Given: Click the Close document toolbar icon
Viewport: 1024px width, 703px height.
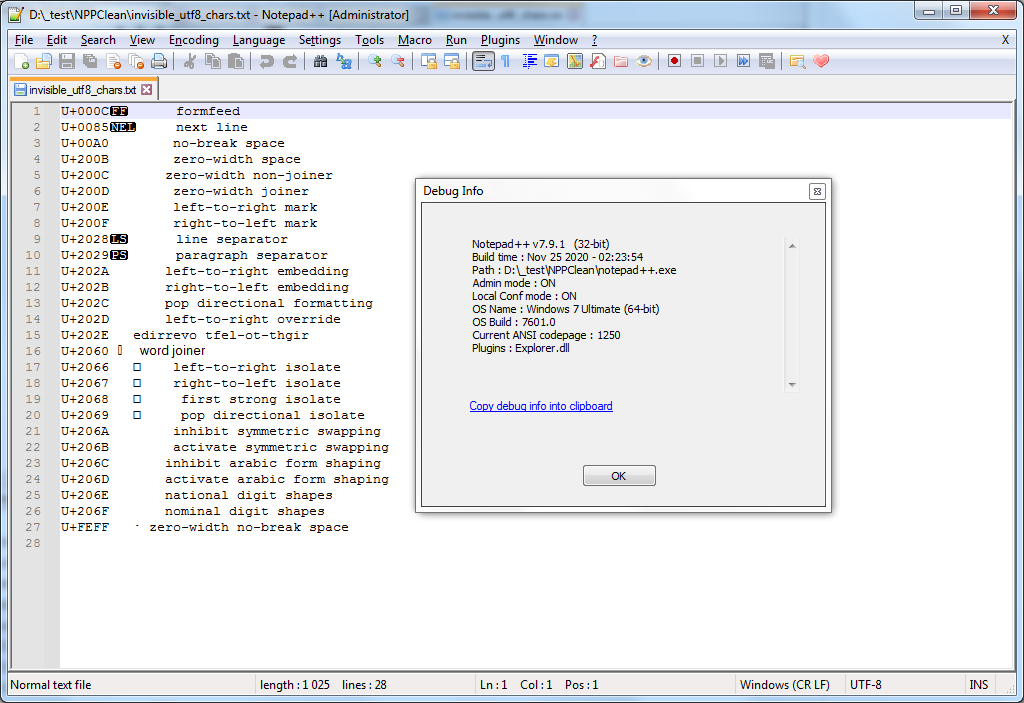Looking at the screenshot, I should (x=114, y=61).
